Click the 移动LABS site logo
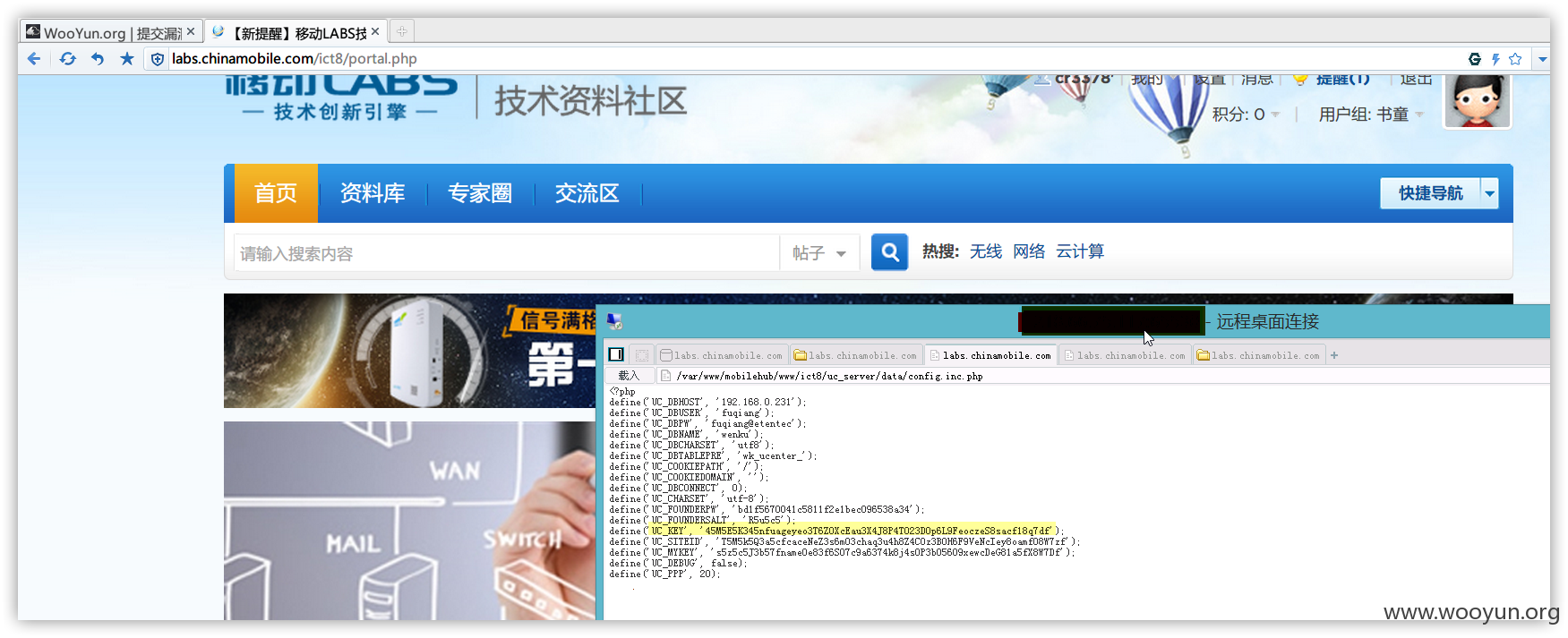The width and height of the screenshot is (1568, 638). (x=341, y=98)
